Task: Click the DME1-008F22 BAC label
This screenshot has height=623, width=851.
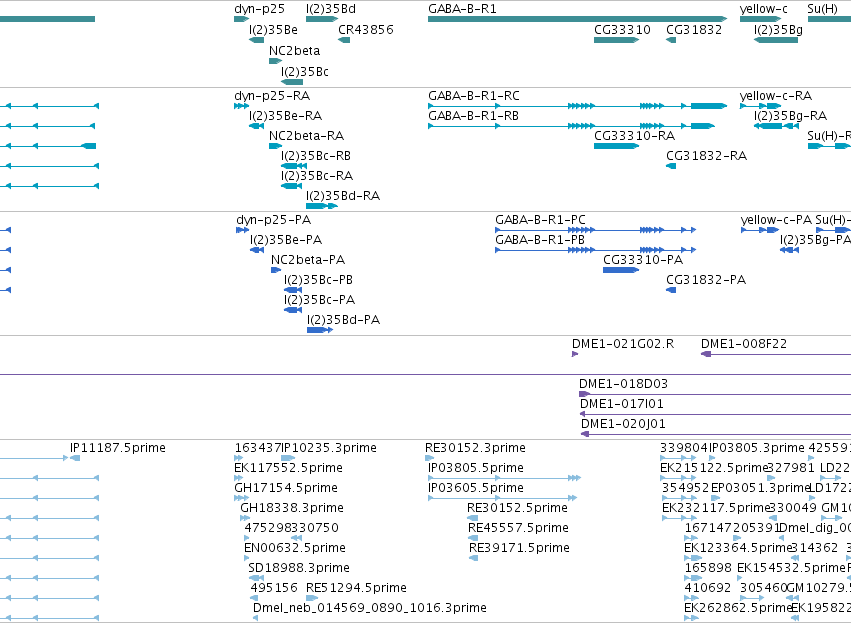Action: pos(744,345)
